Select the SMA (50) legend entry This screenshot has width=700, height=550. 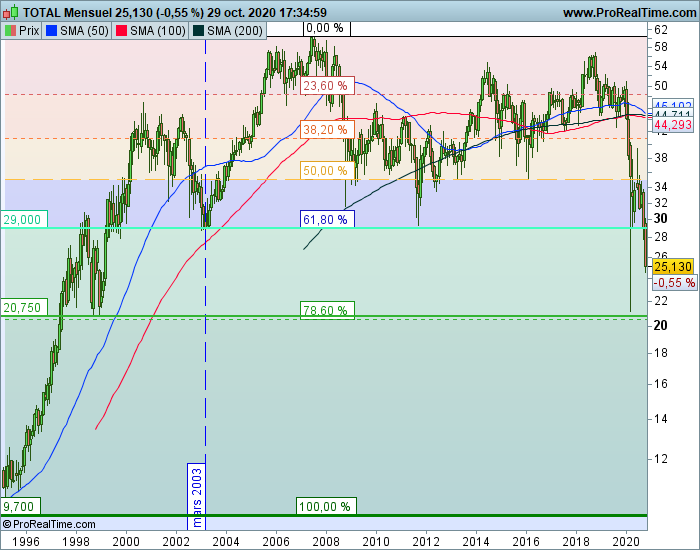pos(77,31)
